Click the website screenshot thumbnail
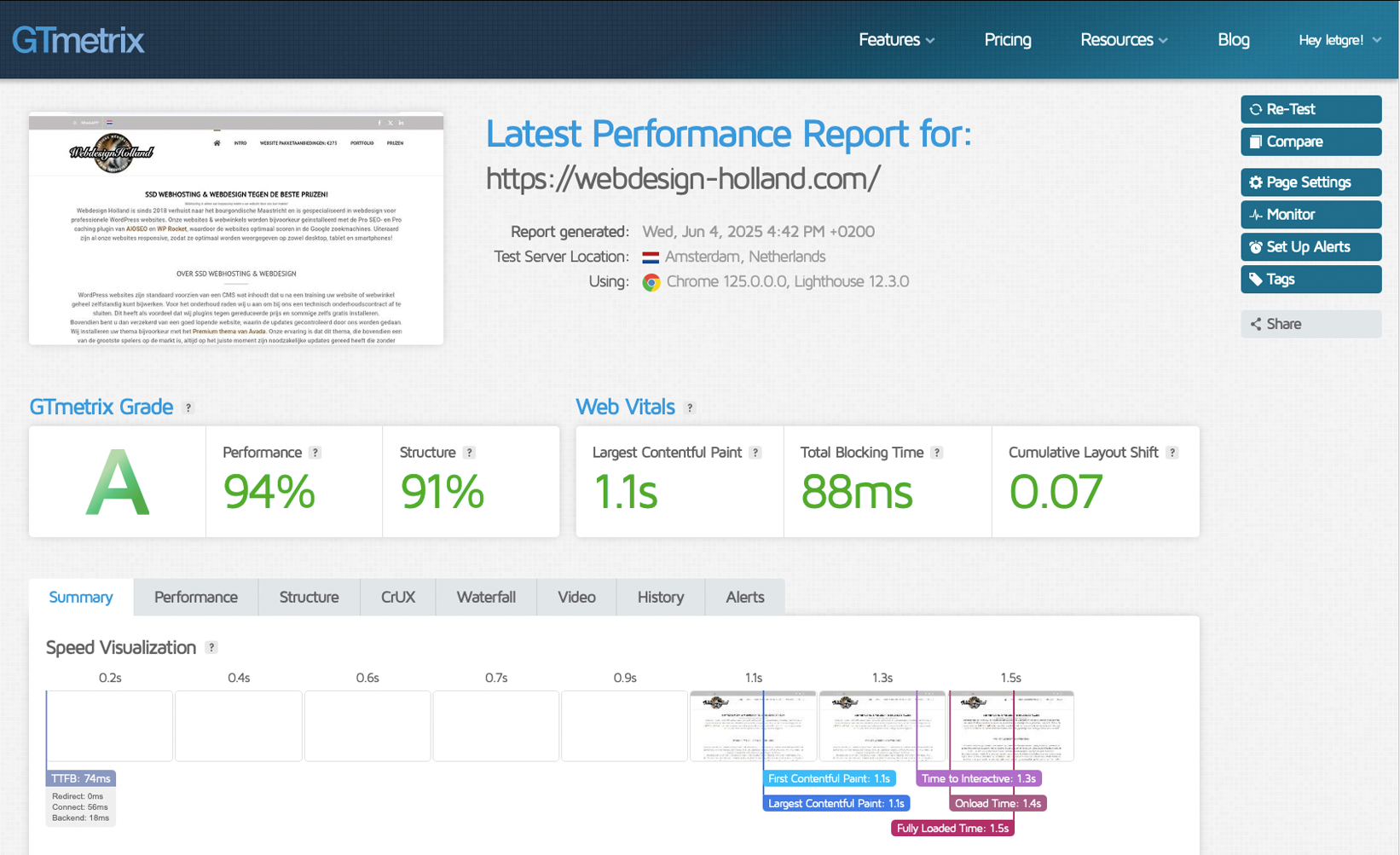Image resolution: width=1400 pixels, height=855 pixels. coord(236,228)
